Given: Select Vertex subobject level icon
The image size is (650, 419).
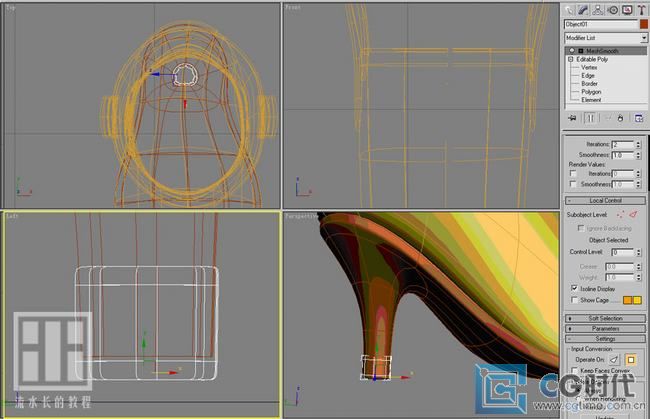Looking at the screenshot, I should tap(620, 215).
